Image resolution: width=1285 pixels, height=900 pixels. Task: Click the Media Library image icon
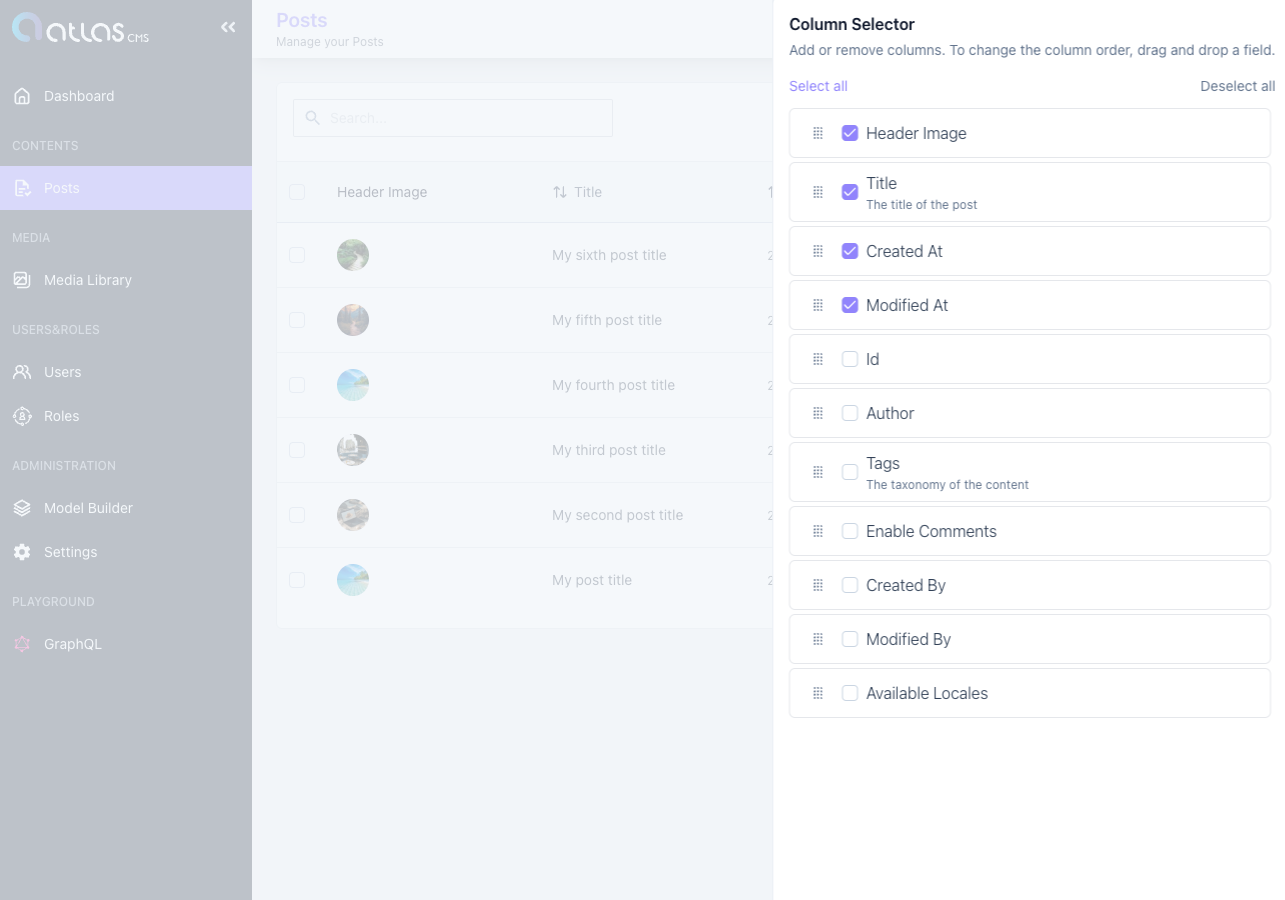tap(22, 280)
